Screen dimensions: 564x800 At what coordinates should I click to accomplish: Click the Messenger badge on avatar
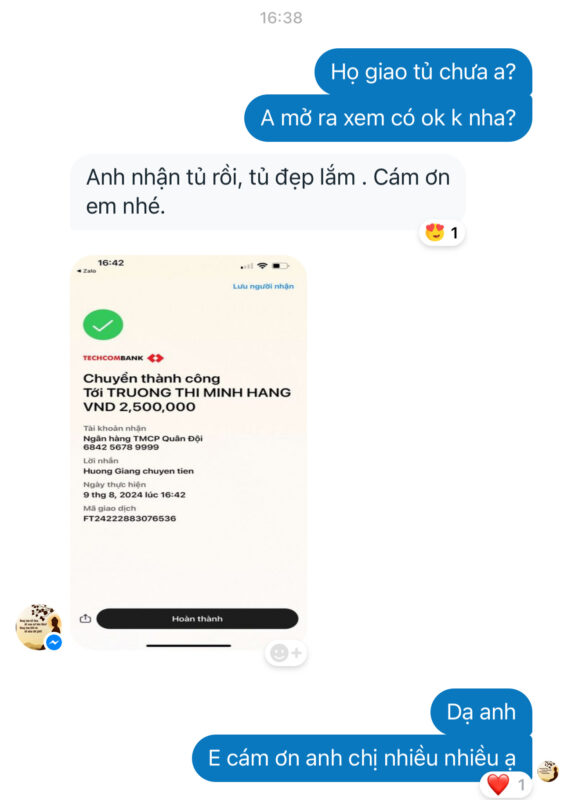[x=54, y=642]
